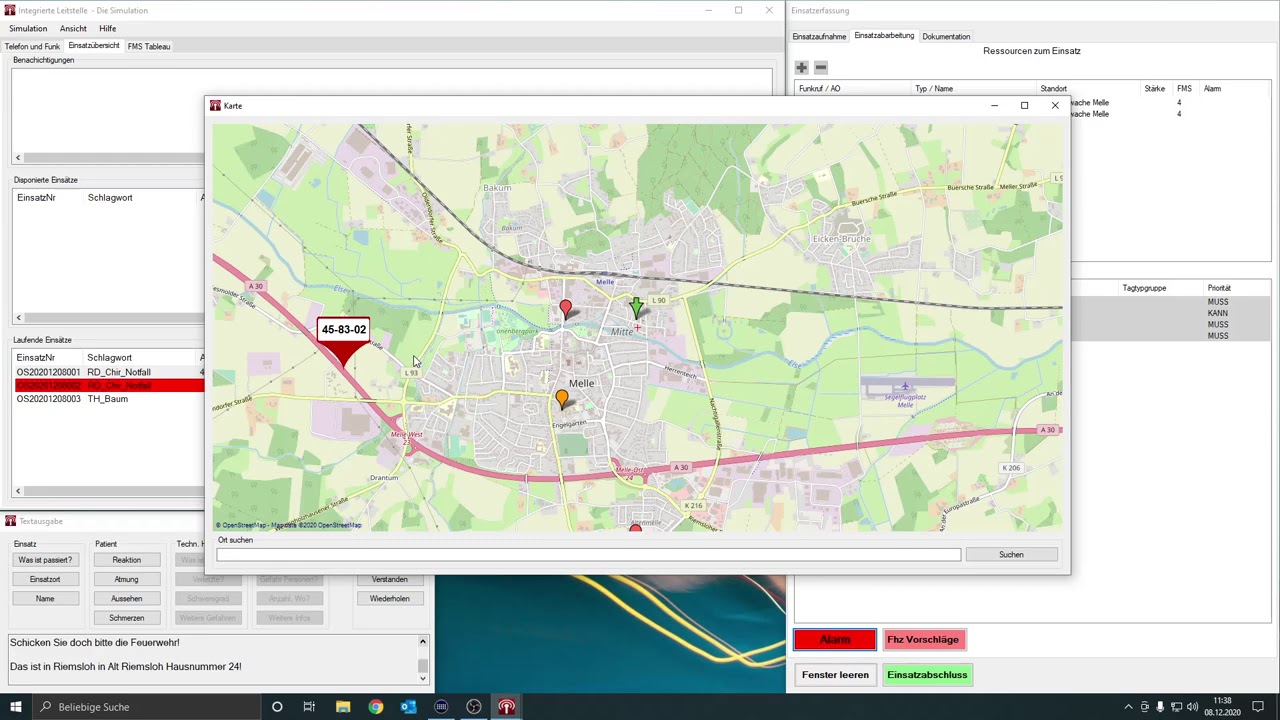Open Windows Start menu
1280x720 pixels.
pyautogui.click(x=15, y=707)
